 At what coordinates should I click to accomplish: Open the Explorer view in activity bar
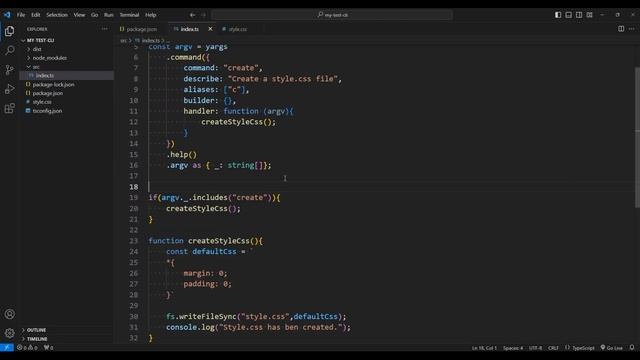click(x=9, y=31)
